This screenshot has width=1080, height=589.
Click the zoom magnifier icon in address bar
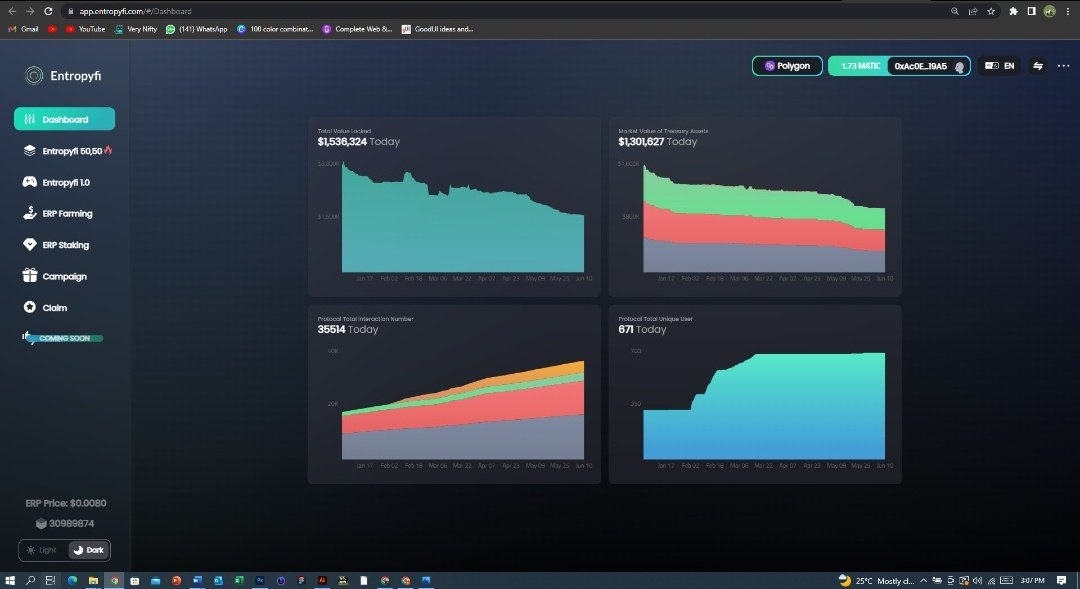click(x=955, y=11)
